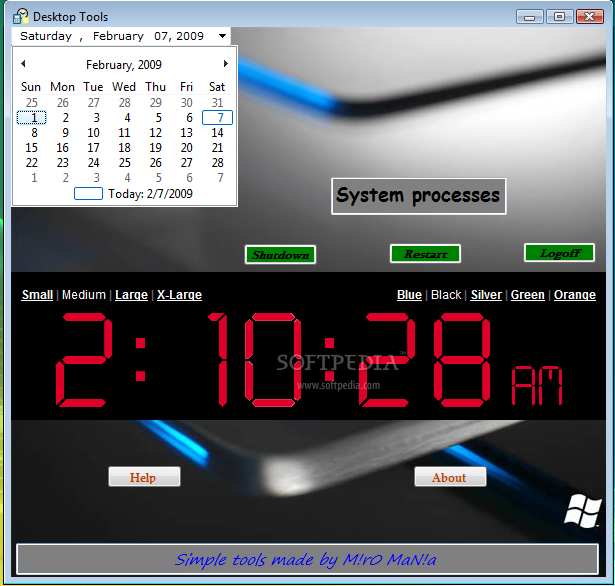Set clock size to Medium

[84, 295]
